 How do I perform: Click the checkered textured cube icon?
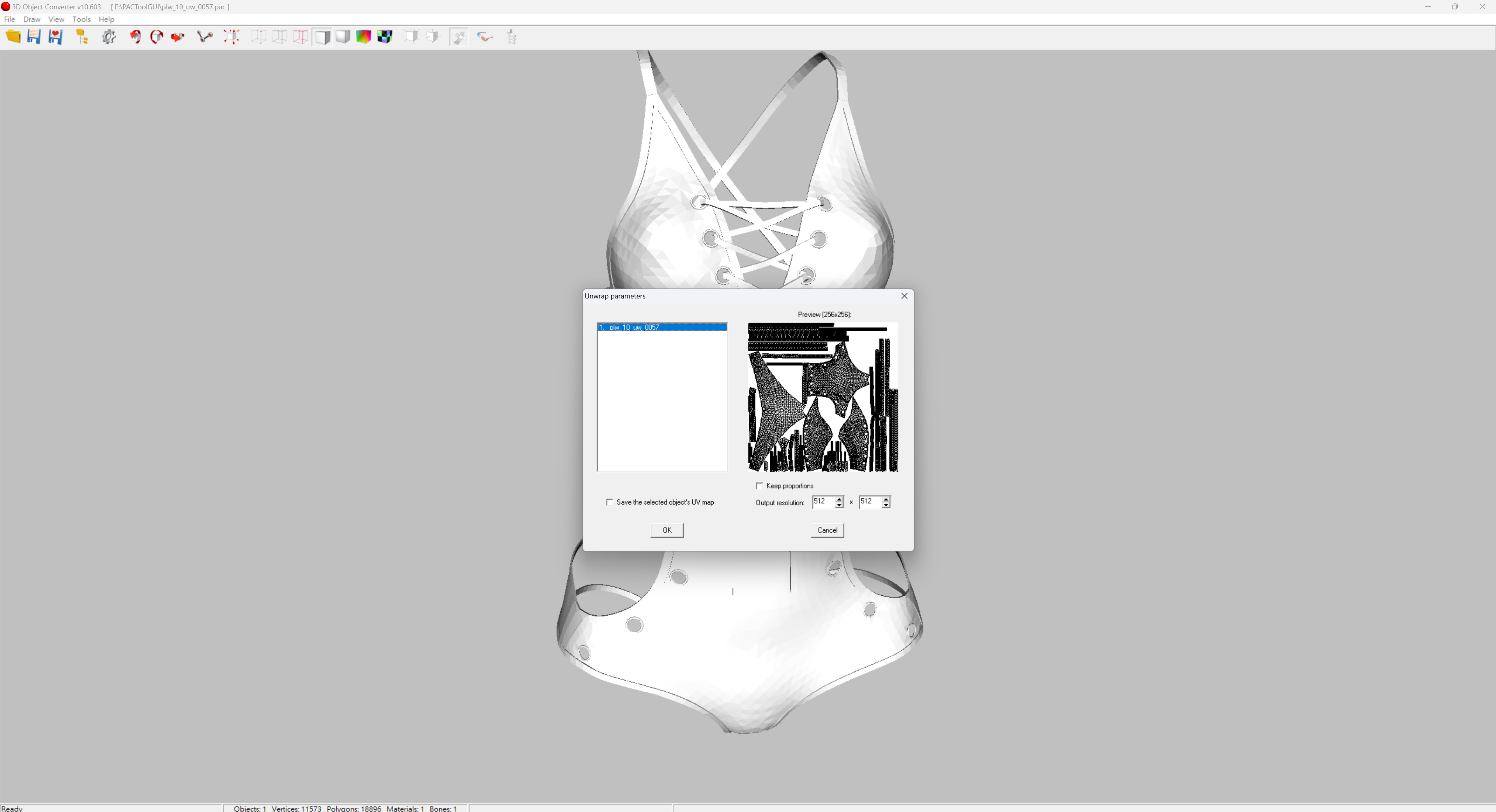(384, 37)
